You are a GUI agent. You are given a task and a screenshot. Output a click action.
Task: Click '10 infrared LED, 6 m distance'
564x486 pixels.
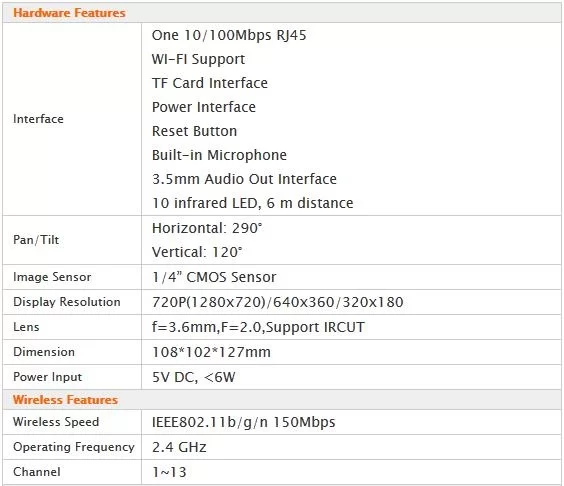tap(253, 203)
